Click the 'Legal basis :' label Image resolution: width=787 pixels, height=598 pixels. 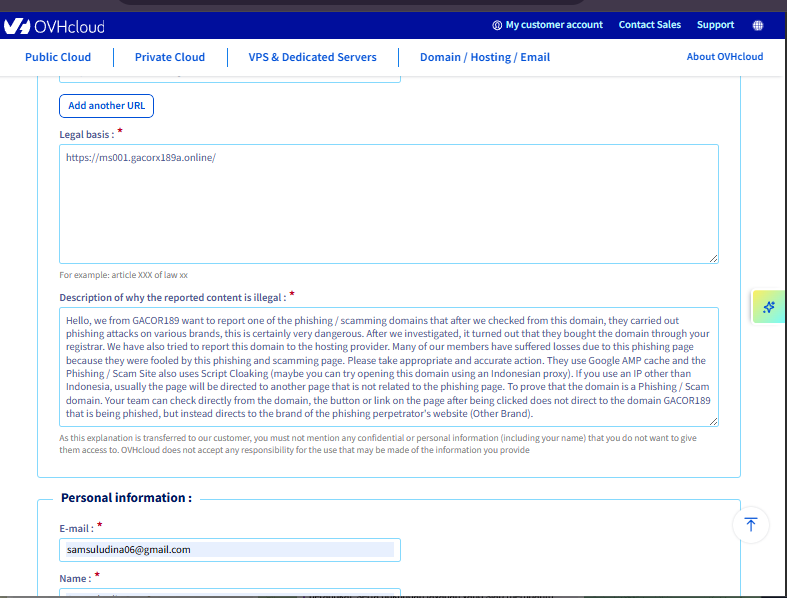[x=87, y=135]
